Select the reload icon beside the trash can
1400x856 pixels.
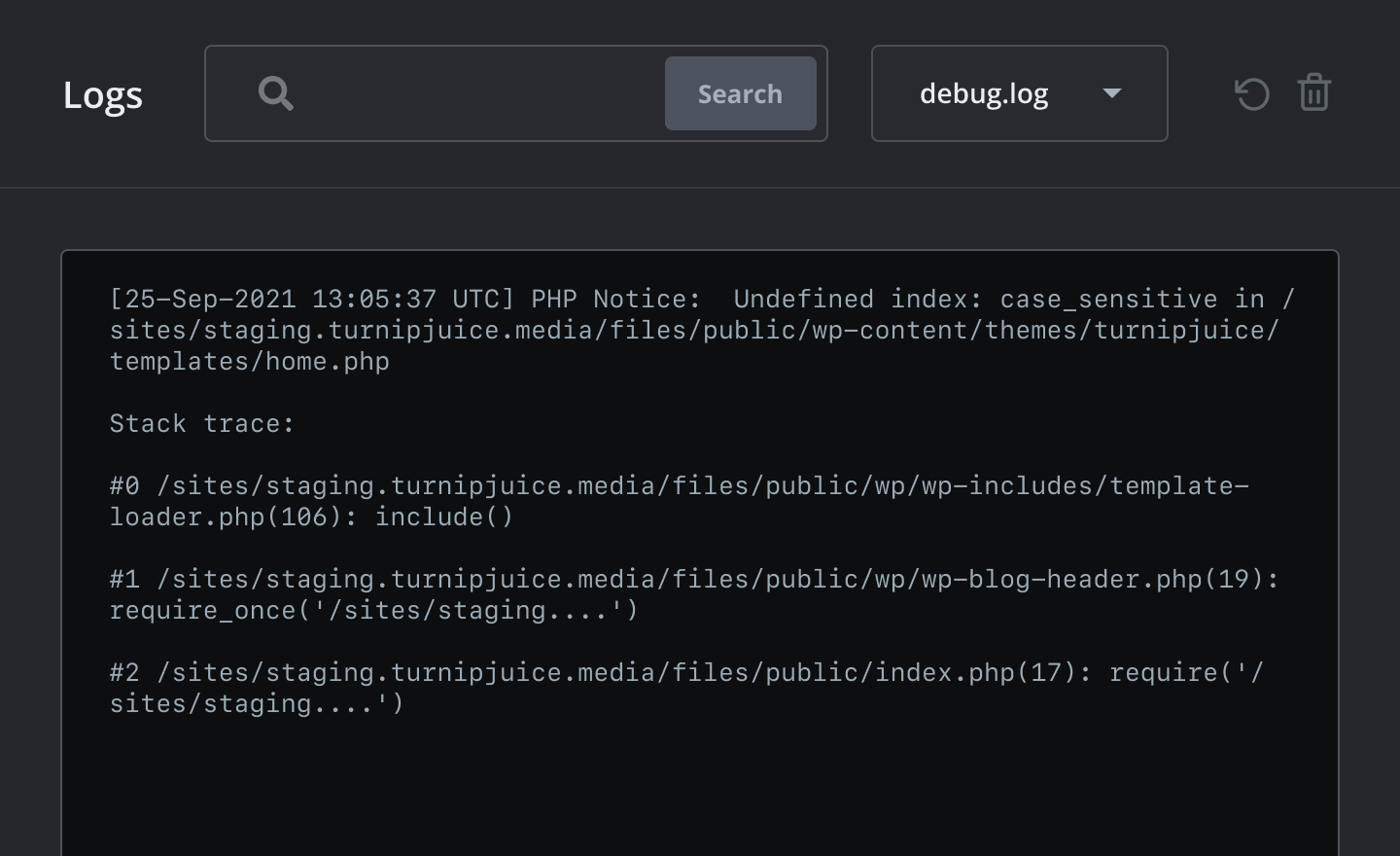tap(1252, 93)
